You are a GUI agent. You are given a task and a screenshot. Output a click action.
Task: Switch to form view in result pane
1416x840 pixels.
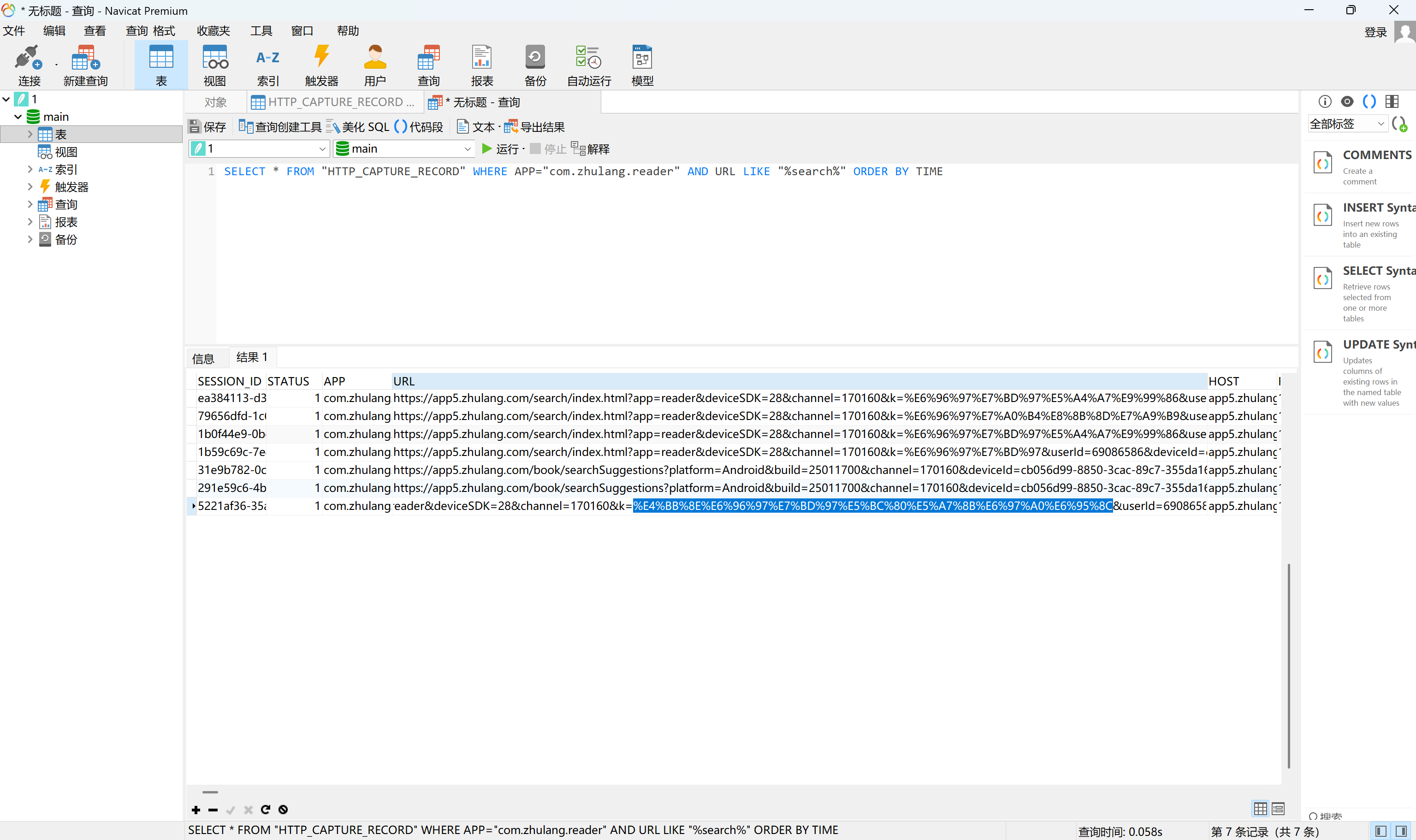(x=1278, y=809)
